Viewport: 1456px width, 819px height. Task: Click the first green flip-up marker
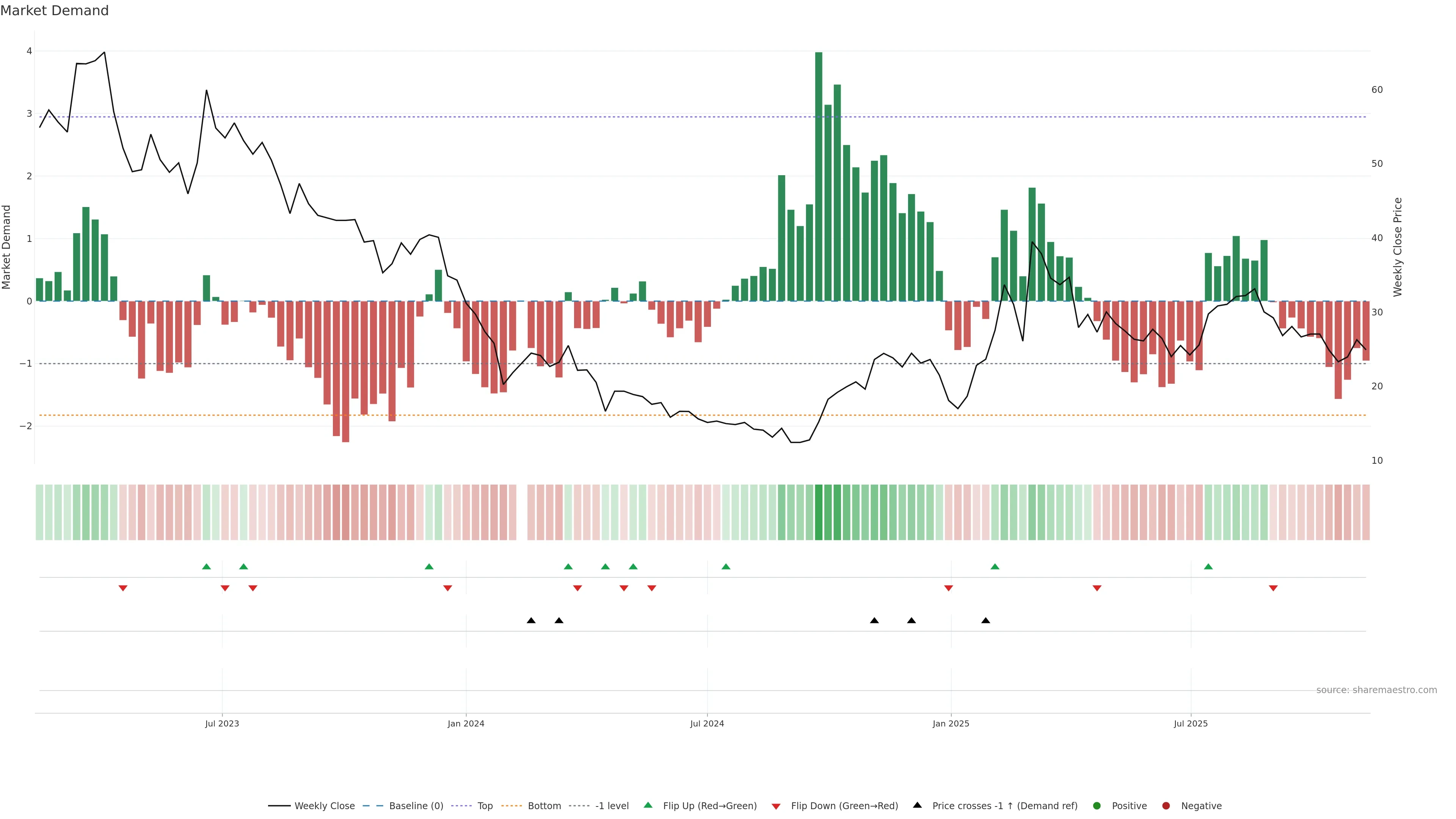coord(206,566)
